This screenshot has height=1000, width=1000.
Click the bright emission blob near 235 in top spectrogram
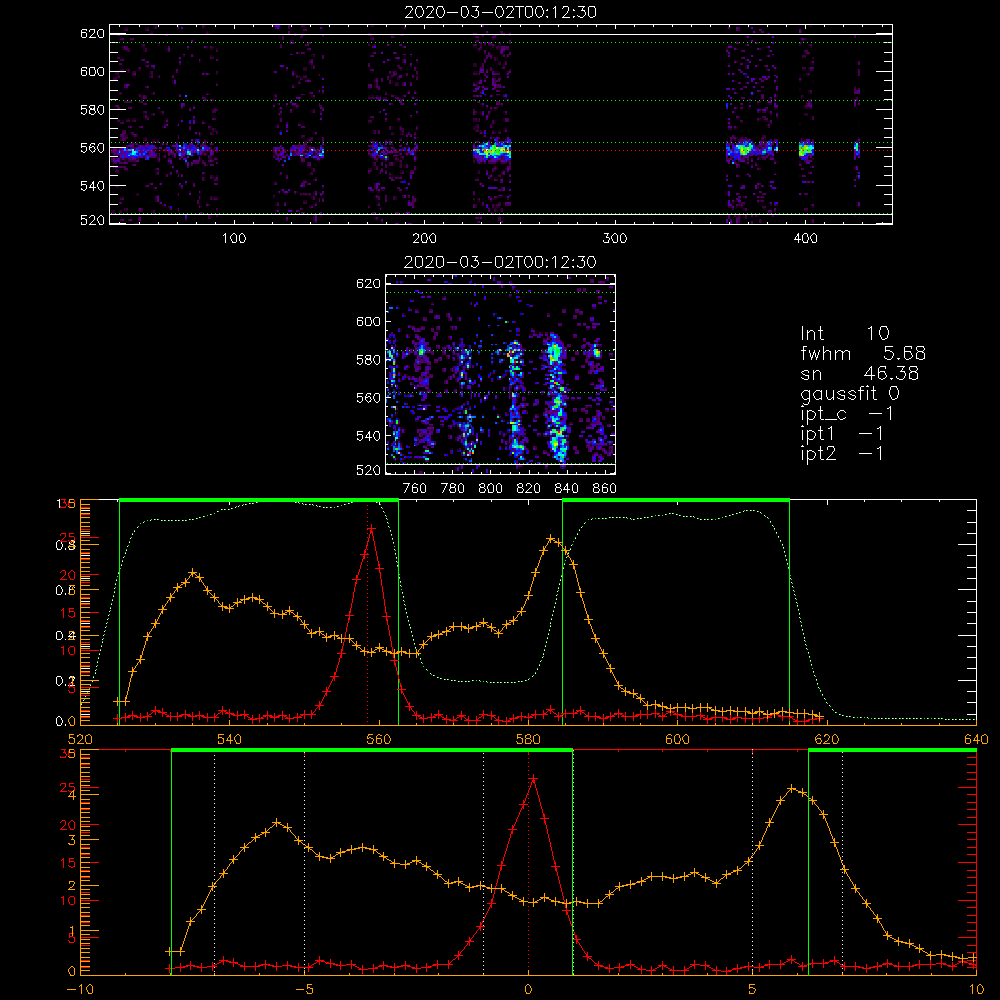(x=492, y=151)
